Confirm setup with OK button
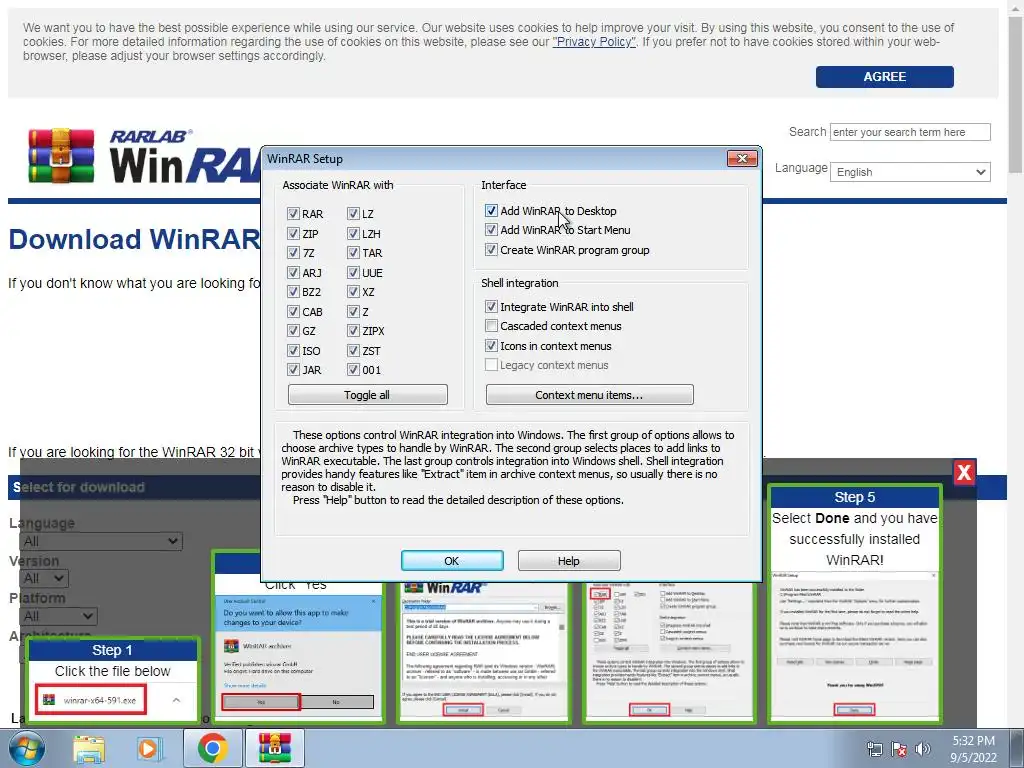 pyautogui.click(x=452, y=560)
